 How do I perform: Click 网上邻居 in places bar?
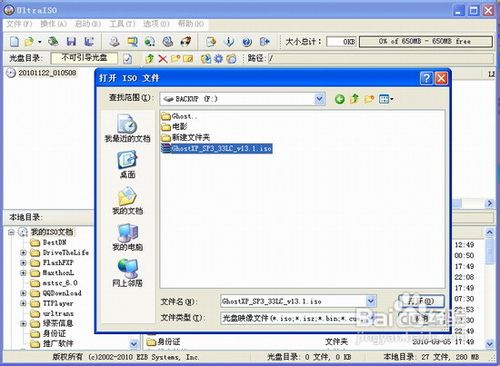point(127,273)
